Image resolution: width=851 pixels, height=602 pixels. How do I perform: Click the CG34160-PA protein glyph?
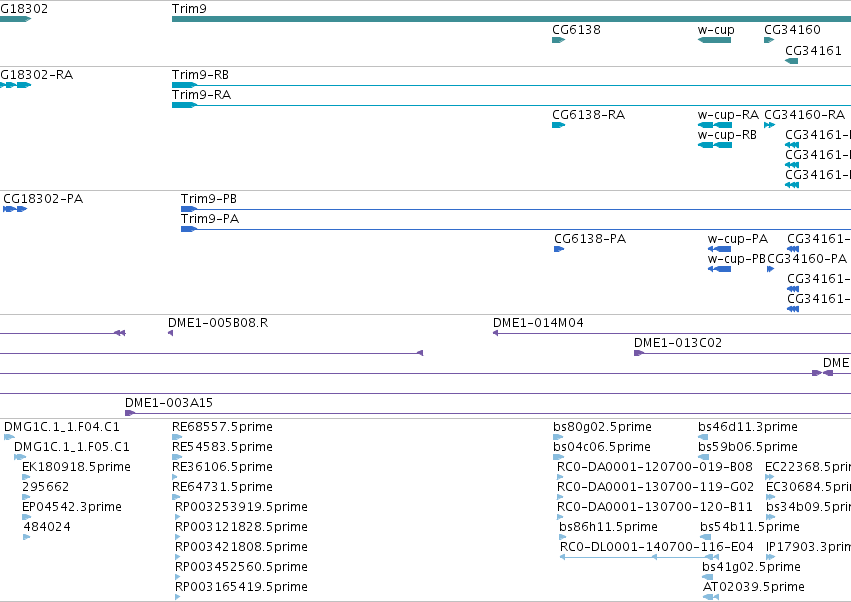click(770, 269)
